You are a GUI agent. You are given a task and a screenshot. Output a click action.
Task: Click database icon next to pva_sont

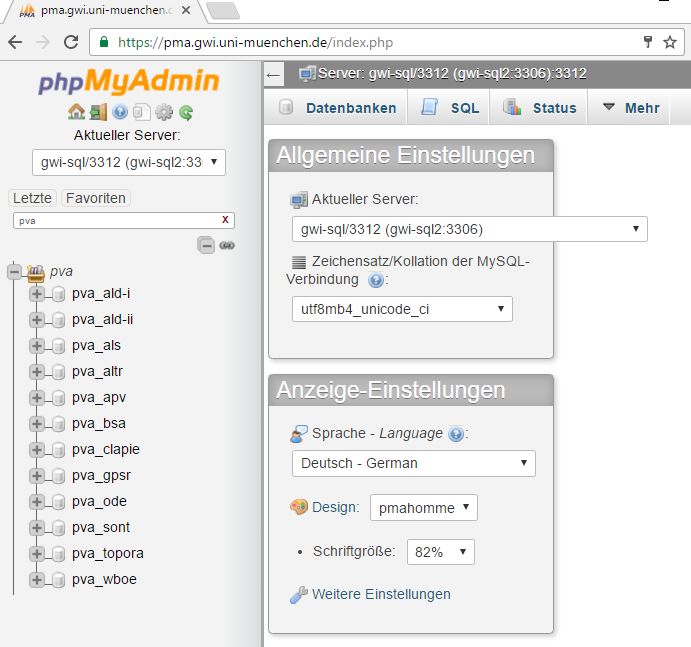tap(58, 528)
